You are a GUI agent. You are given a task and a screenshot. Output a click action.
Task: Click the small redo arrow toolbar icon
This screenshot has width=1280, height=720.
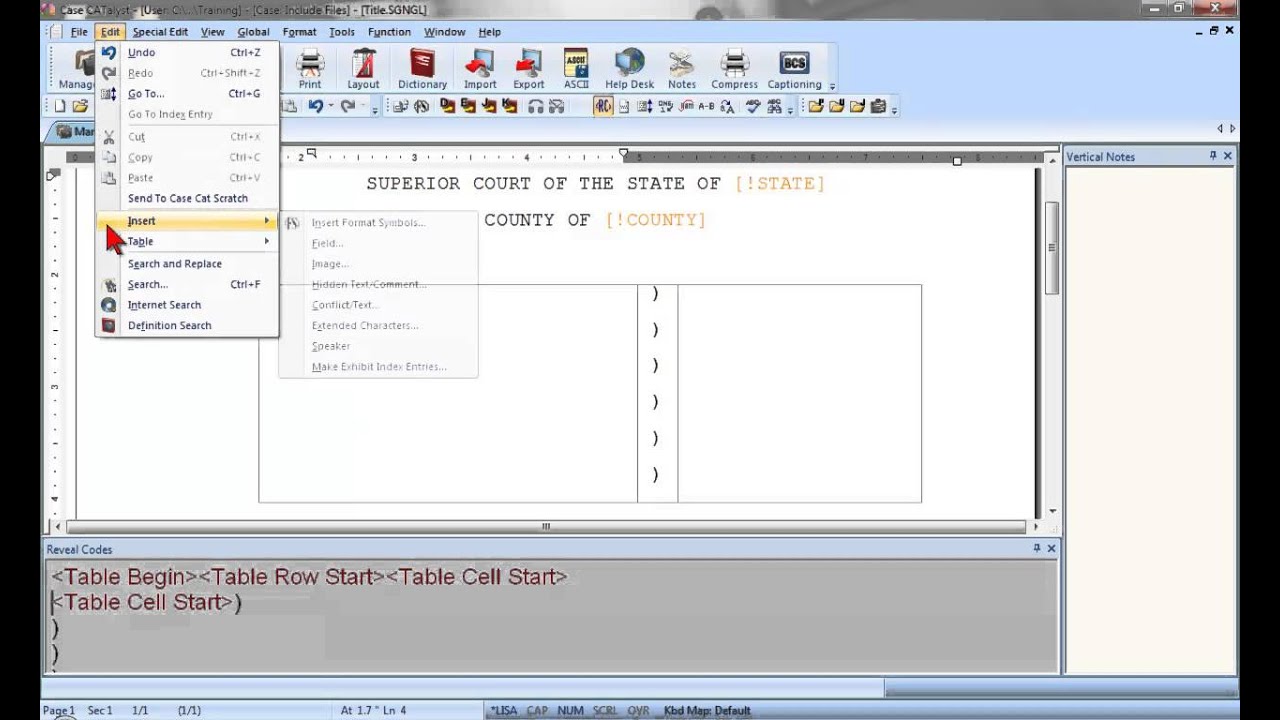pyautogui.click(x=347, y=106)
